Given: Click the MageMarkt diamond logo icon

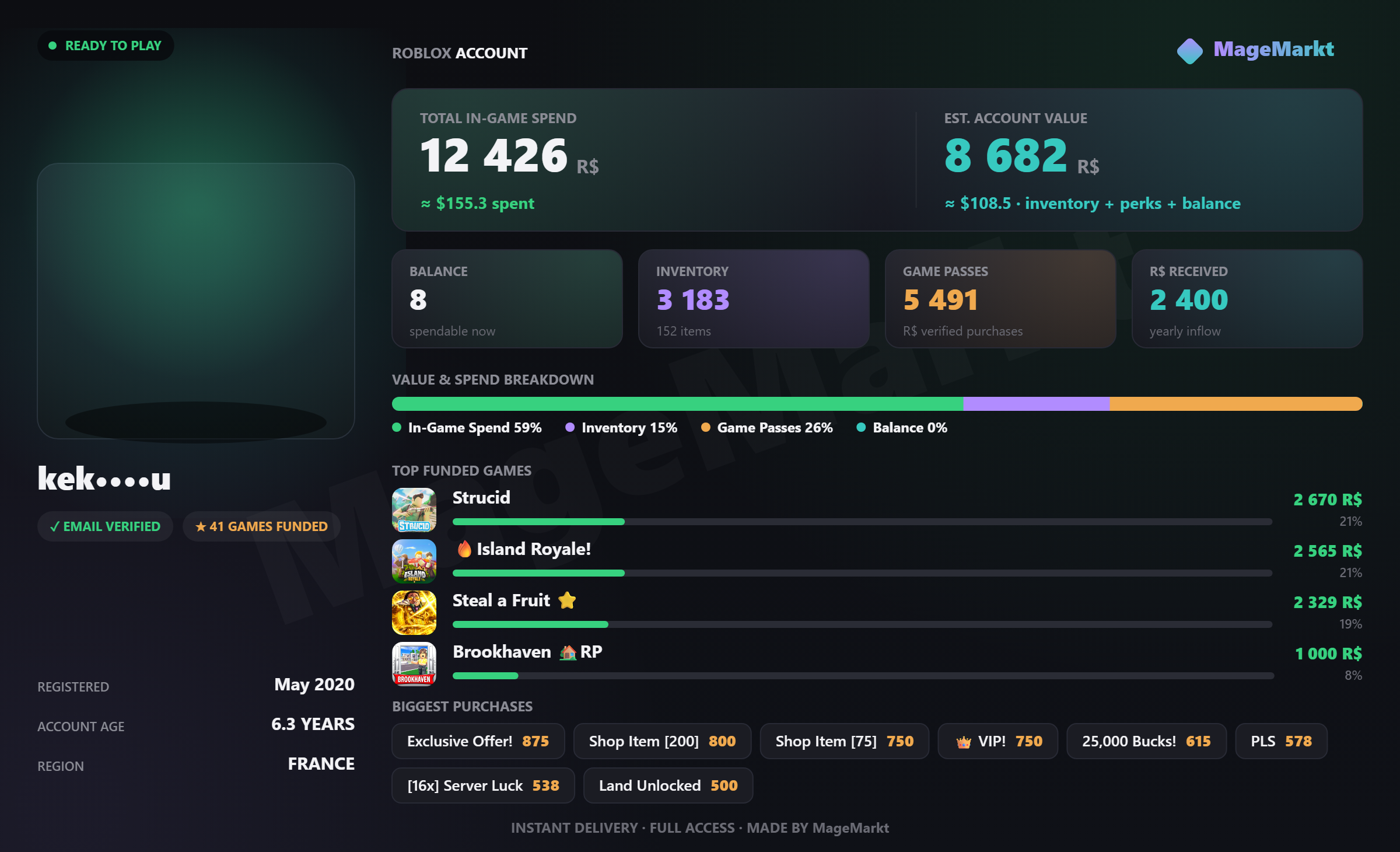Looking at the screenshot, I should [1189, 51].
